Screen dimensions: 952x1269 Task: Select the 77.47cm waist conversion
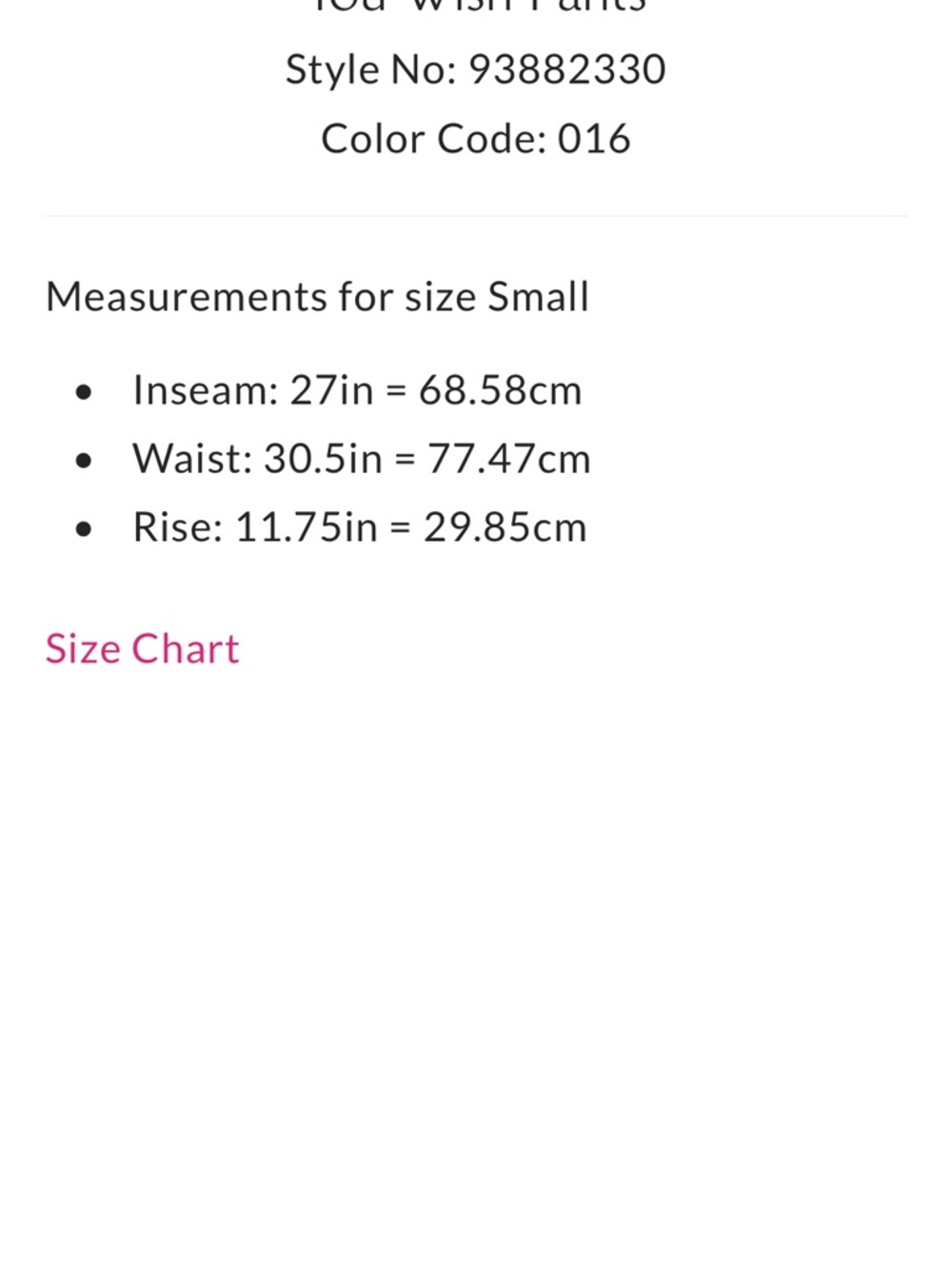click(509, 459)
